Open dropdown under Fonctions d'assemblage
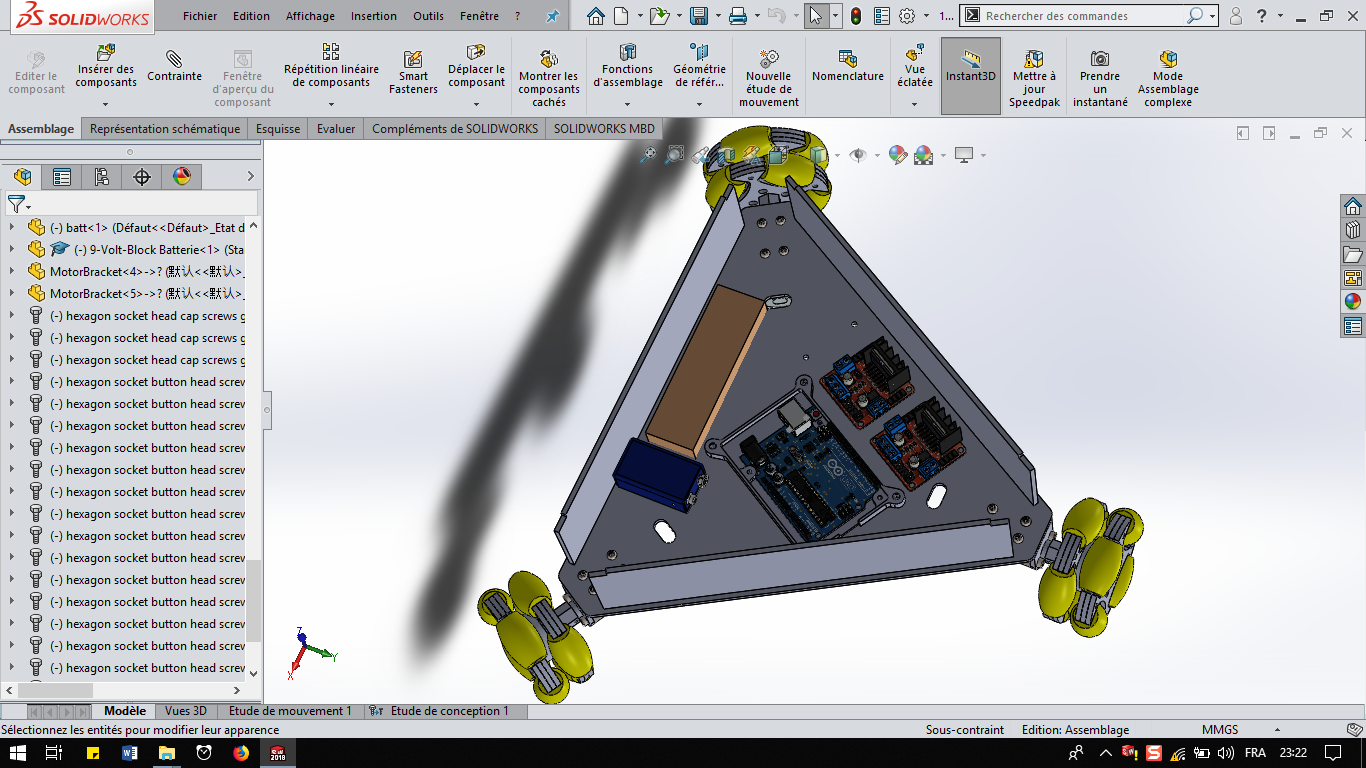This screenshot has width=1366, height=768. 627,104
